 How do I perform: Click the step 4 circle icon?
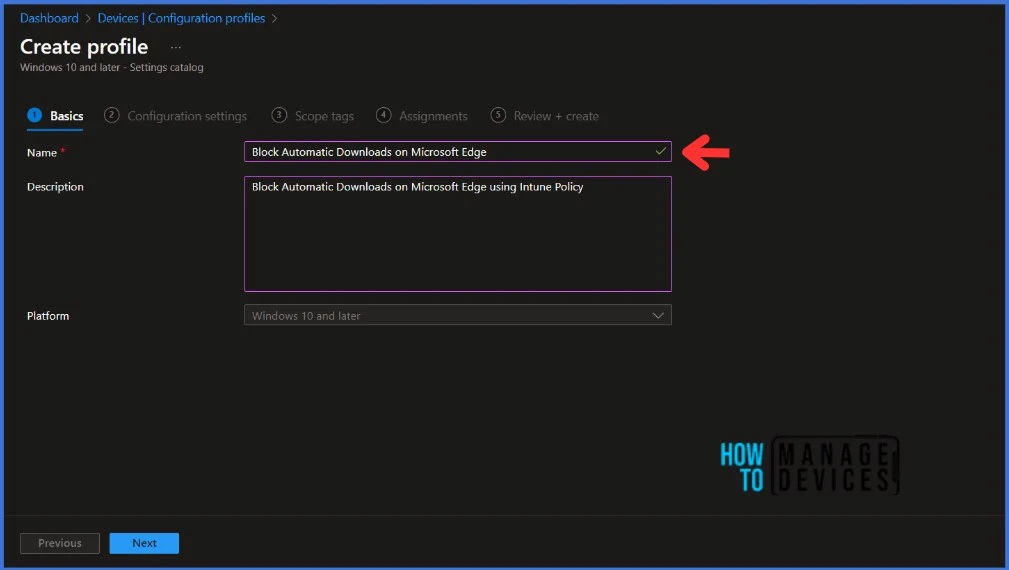[x=384, y=115]
